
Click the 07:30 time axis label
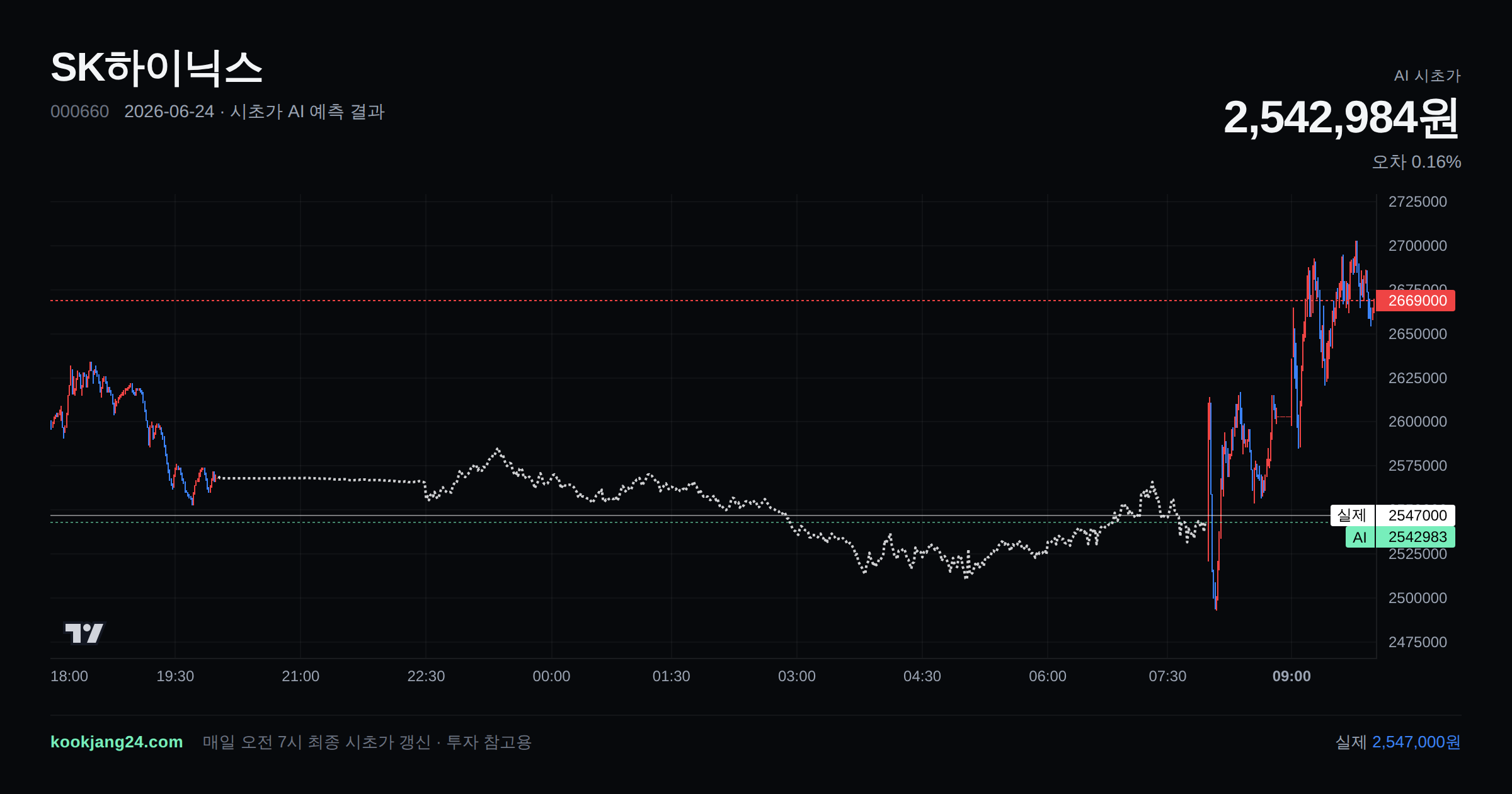pos(1167,676)
